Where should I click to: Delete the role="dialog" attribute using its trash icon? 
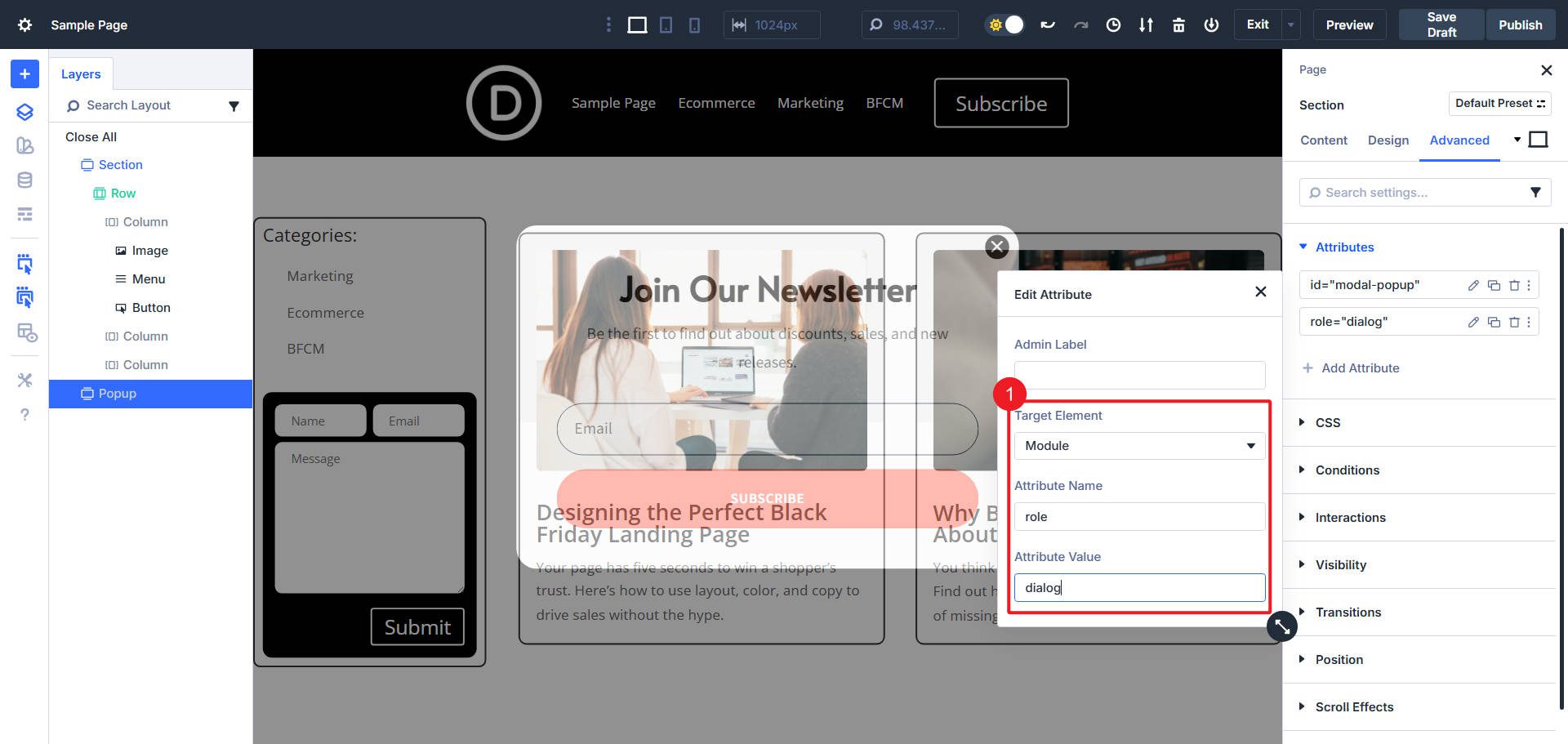1512,321
